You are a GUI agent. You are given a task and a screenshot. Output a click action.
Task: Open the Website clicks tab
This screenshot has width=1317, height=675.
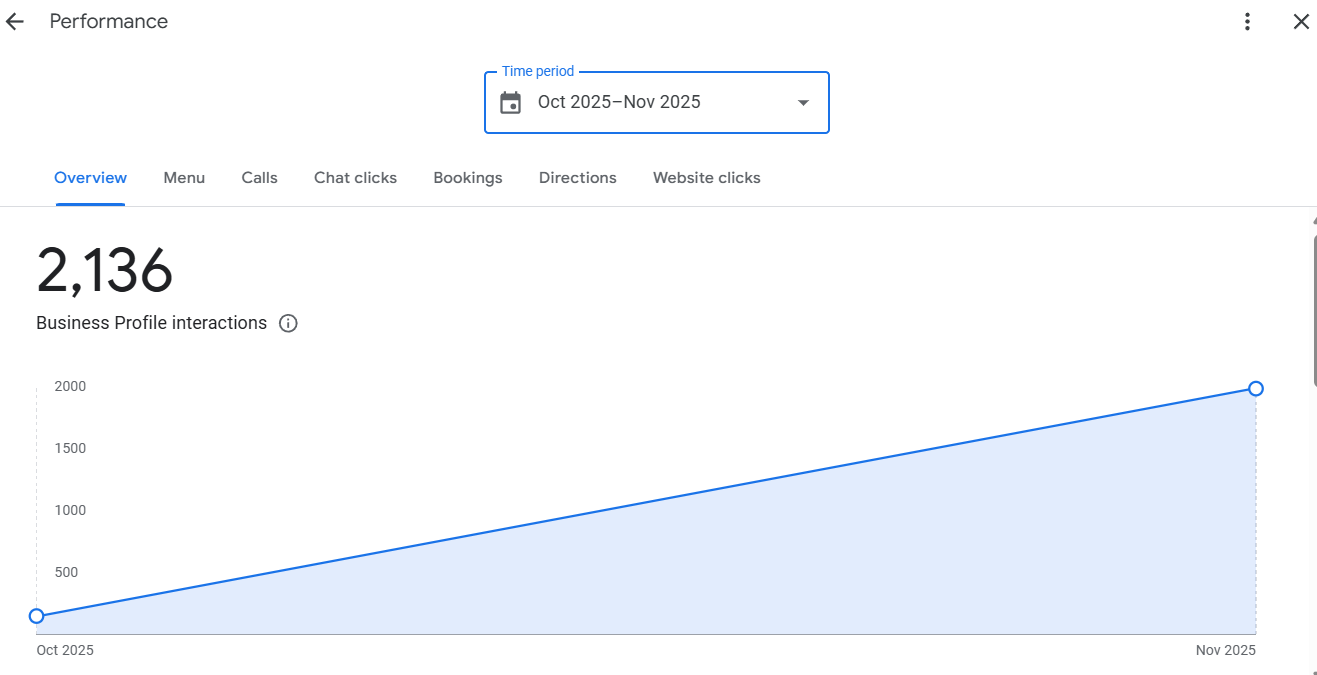click(706, 178)
